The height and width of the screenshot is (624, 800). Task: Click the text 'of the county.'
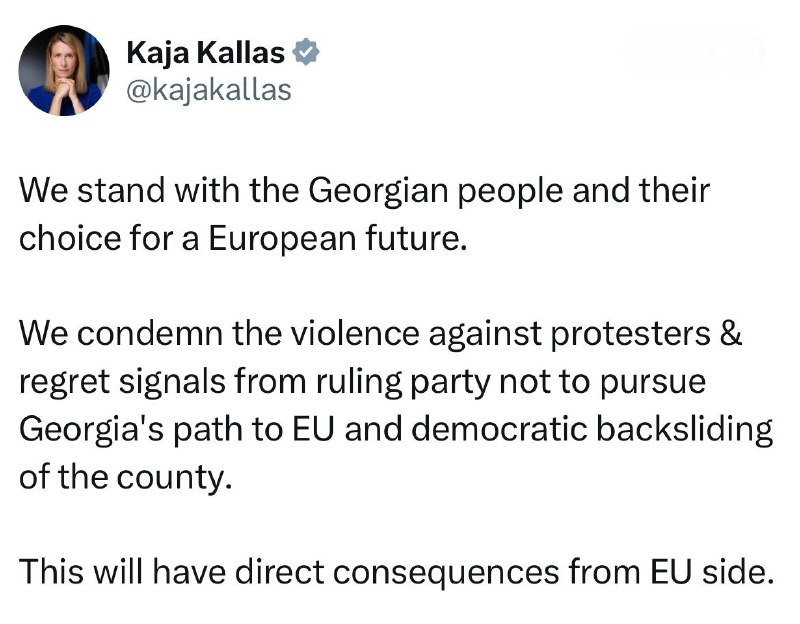point(126,478)
